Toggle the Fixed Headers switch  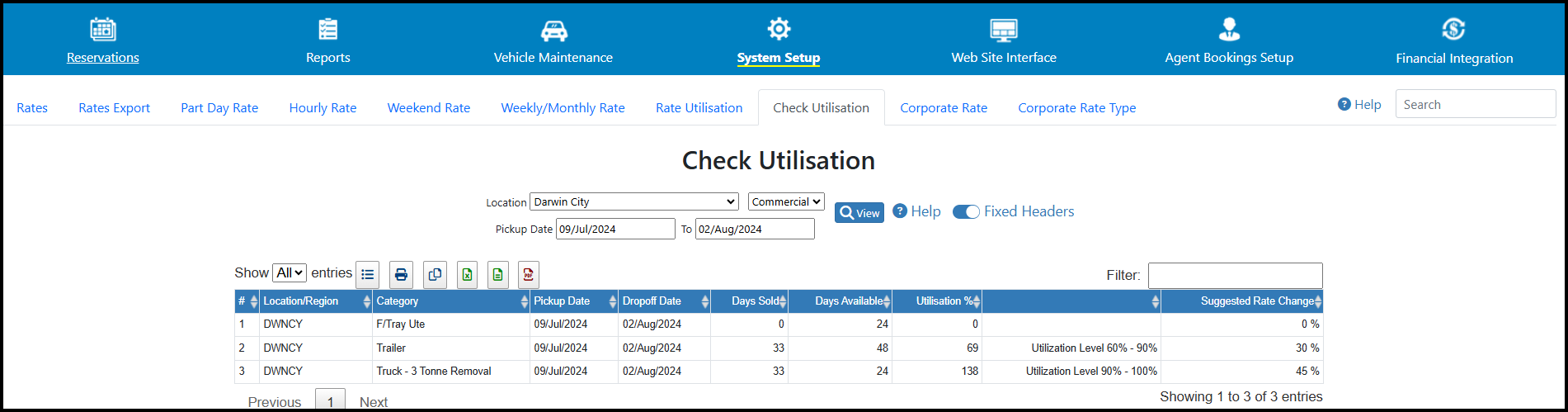click(x=966, y=212)
